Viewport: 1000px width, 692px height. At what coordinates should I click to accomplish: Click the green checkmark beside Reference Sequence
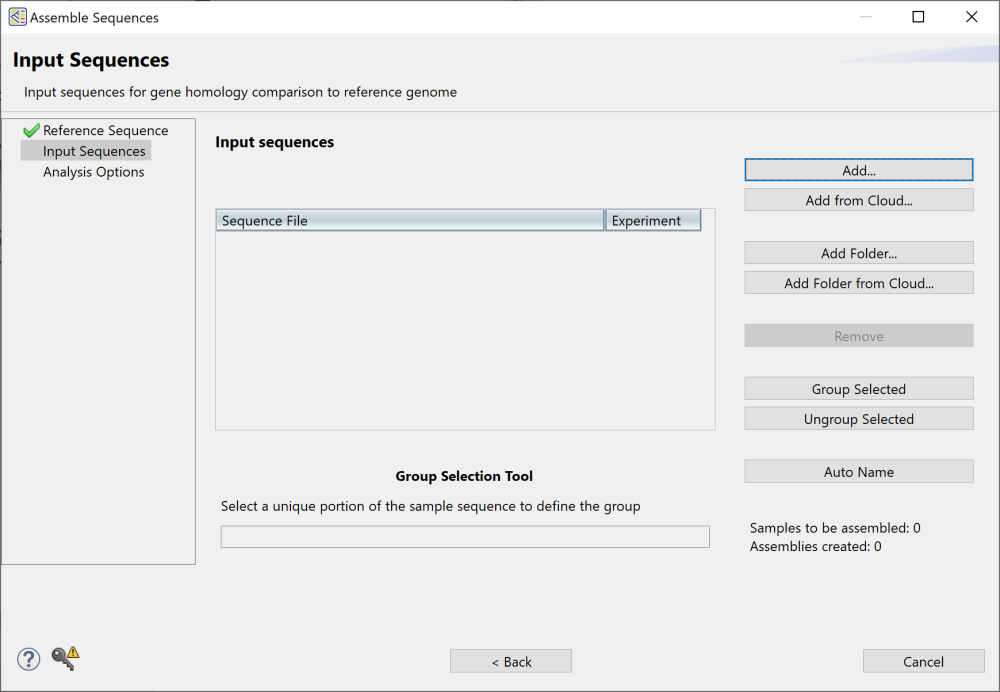(x=30, y=129)
